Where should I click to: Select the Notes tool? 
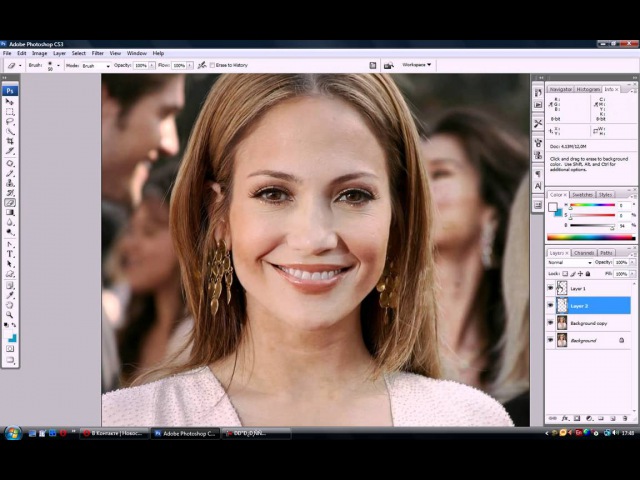pos(10,286)
